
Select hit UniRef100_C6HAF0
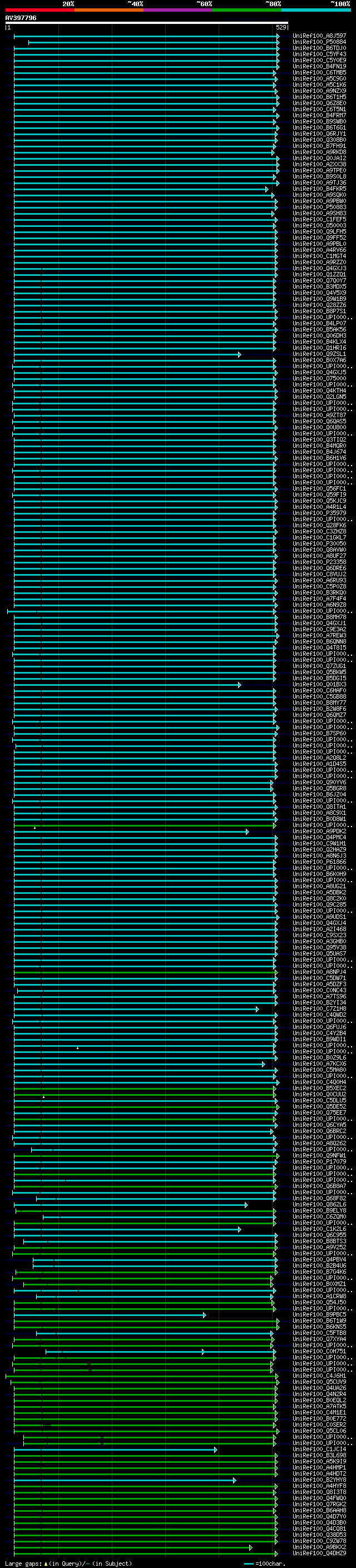coord(319,691)
